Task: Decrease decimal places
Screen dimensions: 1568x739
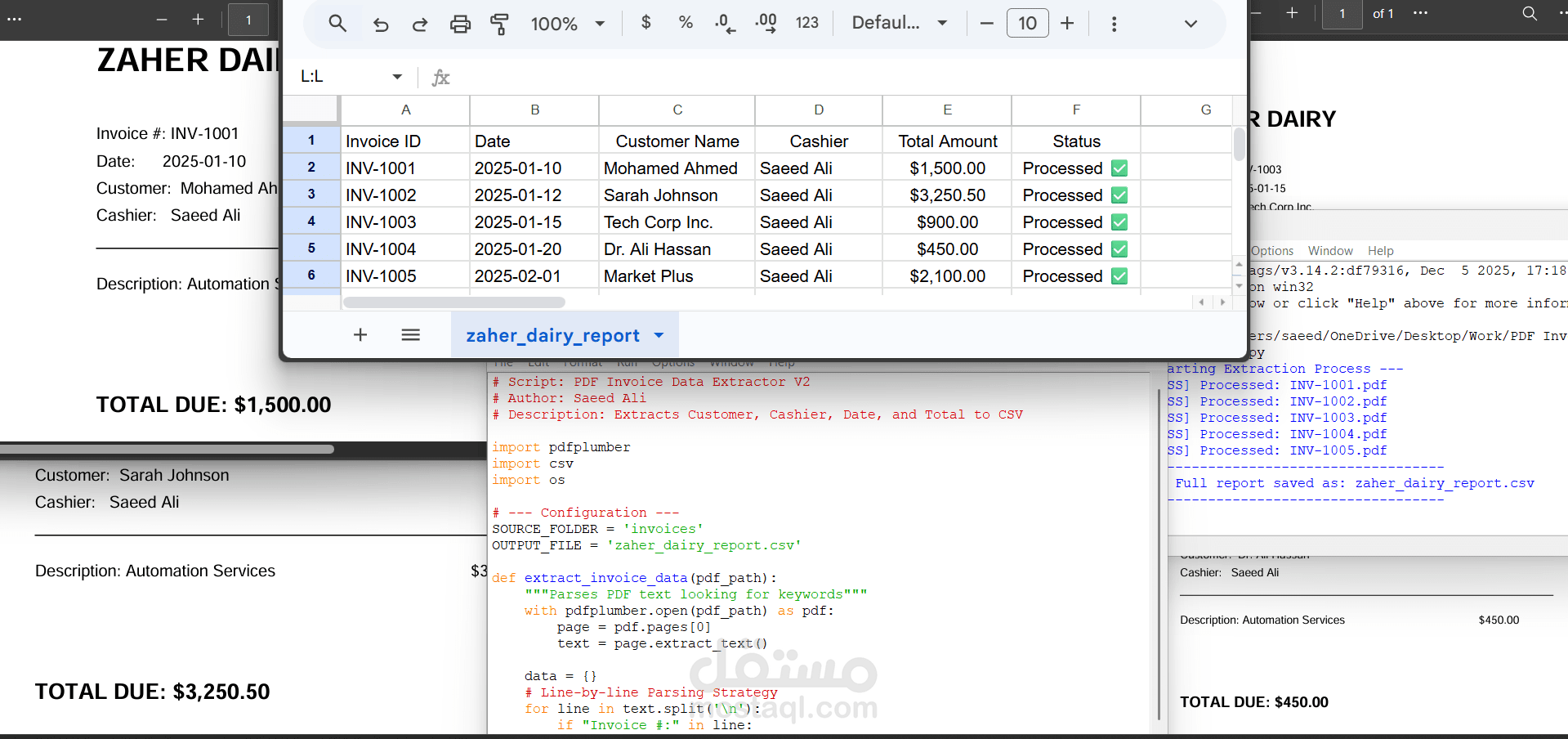Action: pyautogui.click(x=725, y=23)
